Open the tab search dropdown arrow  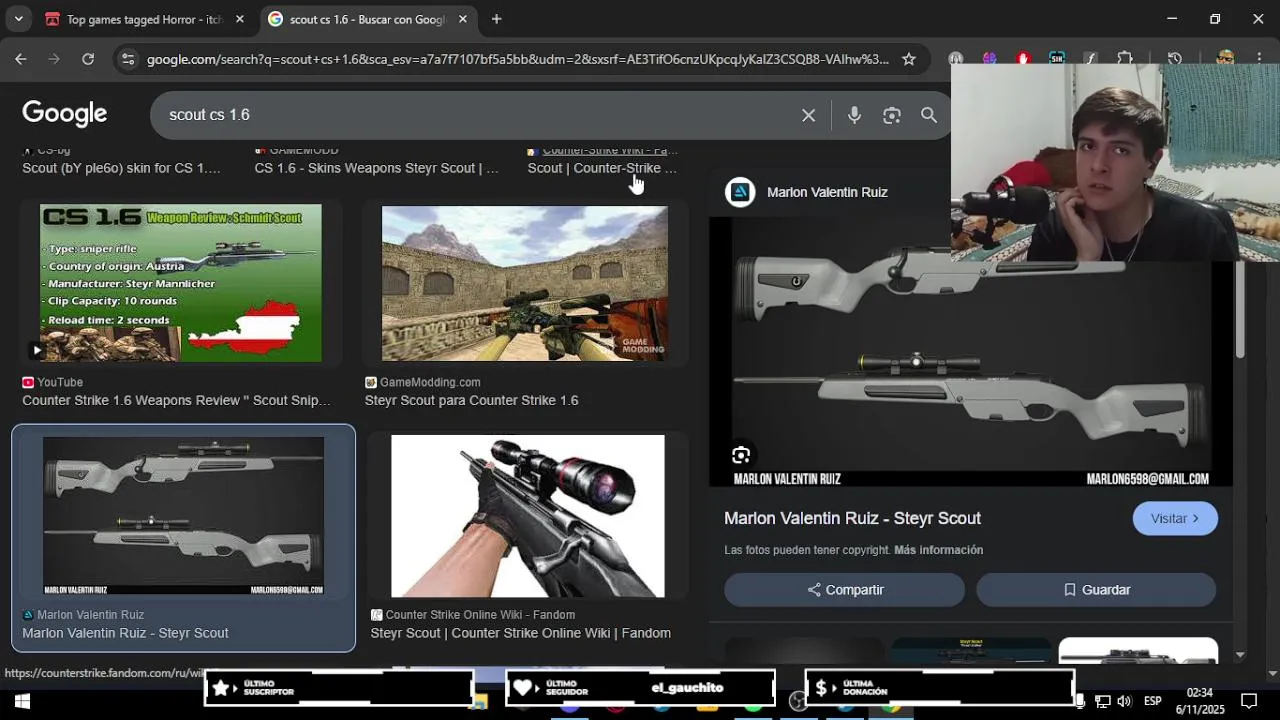[18, 19]
